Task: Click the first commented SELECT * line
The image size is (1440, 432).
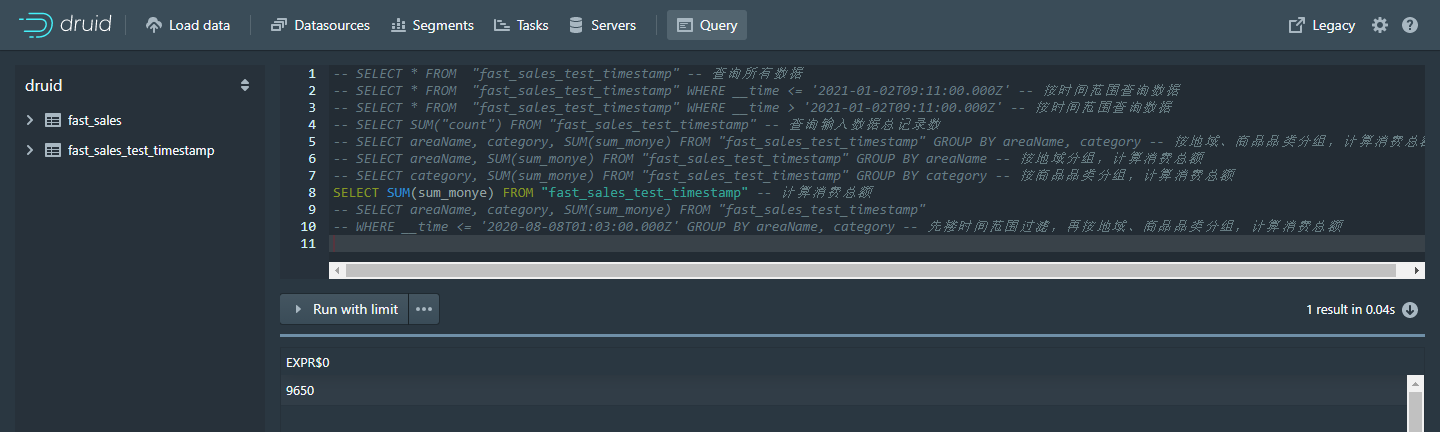Action: click(567, 73)
